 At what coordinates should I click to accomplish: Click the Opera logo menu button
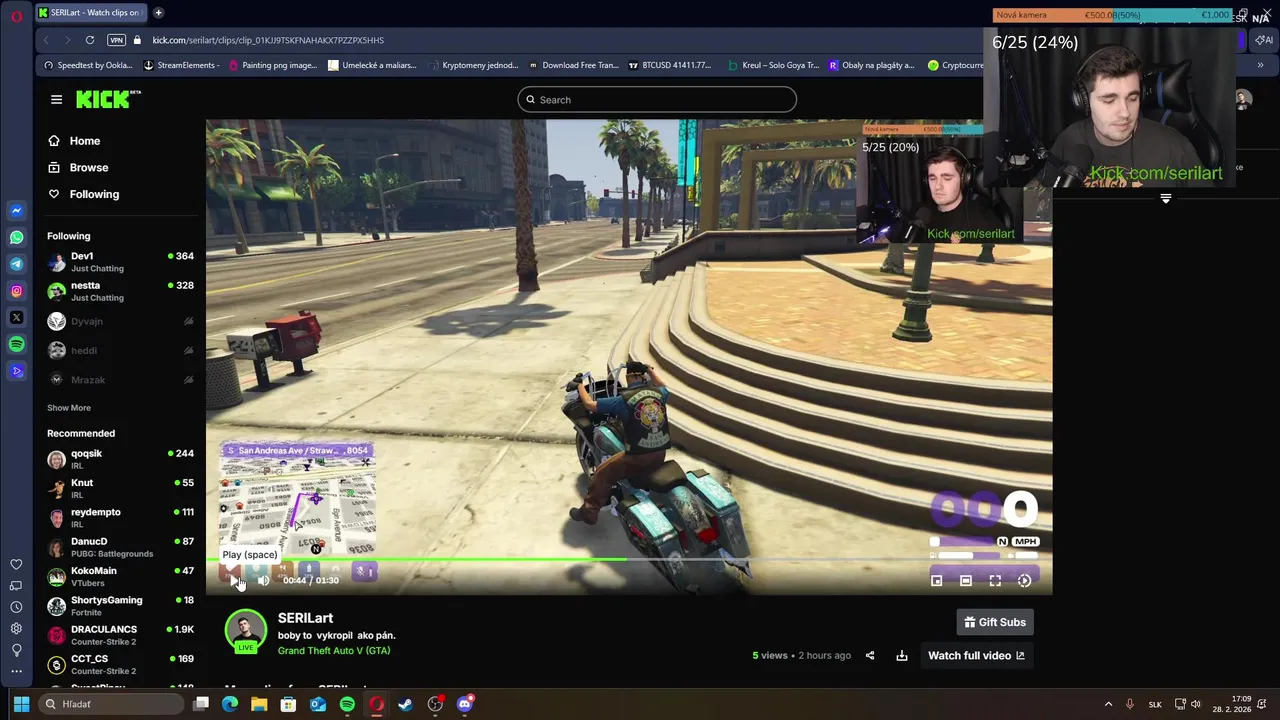(16, 15)
